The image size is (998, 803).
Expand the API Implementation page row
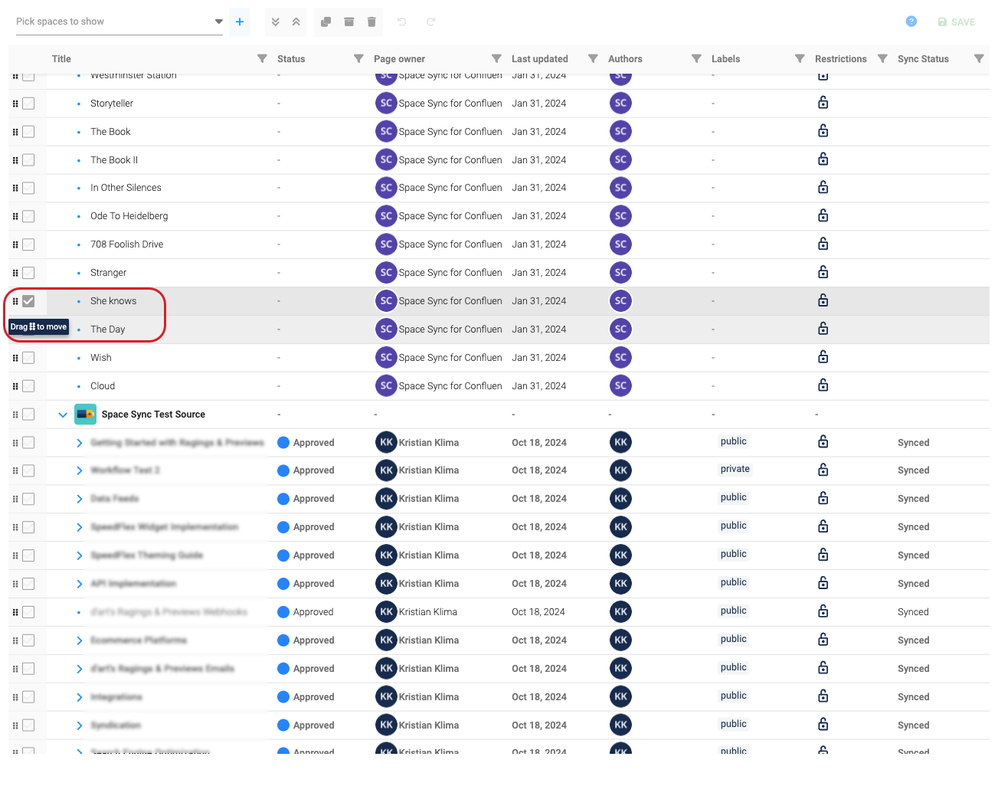coord(79,584)
